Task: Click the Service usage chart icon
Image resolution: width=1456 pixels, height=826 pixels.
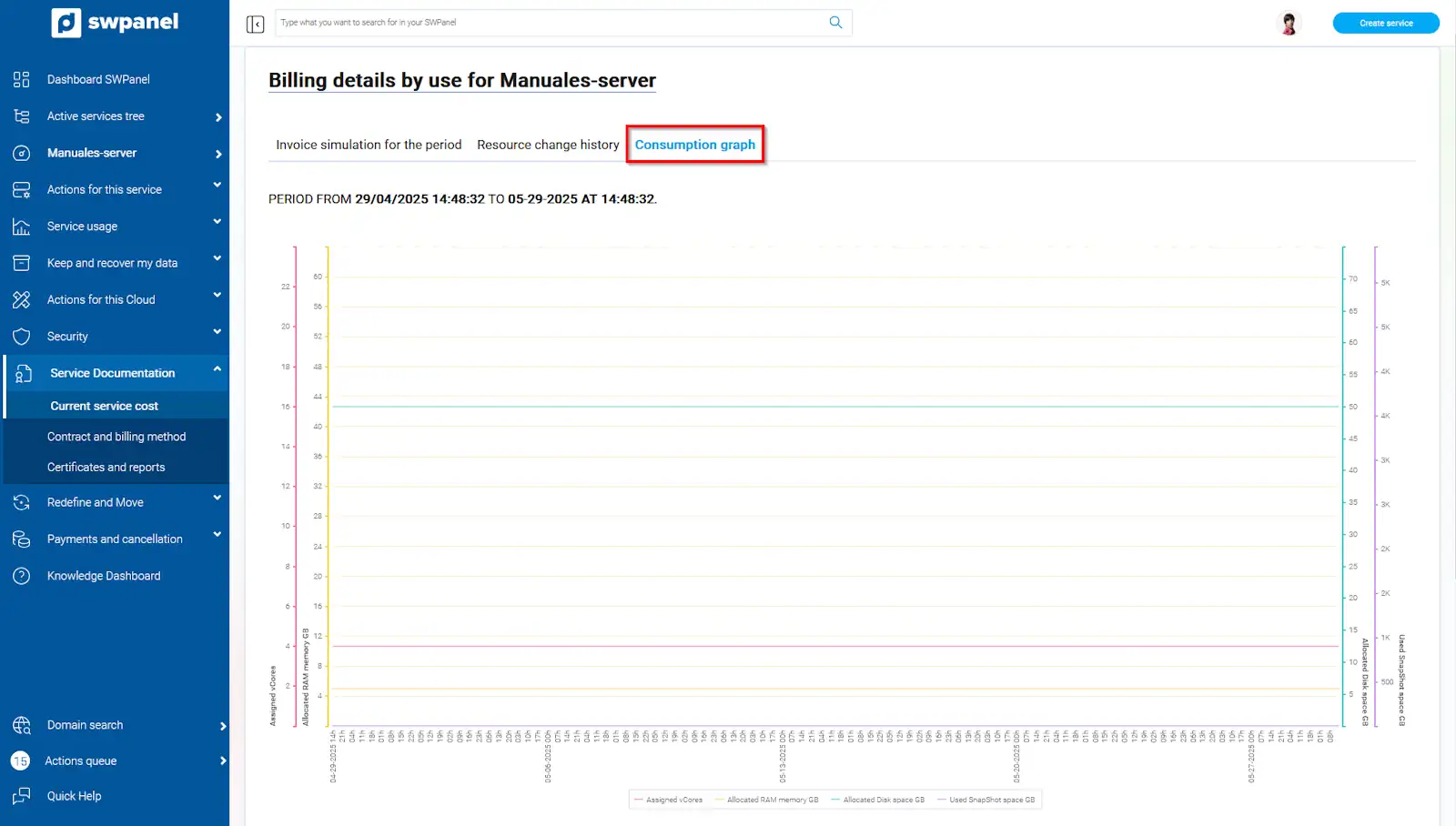Action: point(22,227)
